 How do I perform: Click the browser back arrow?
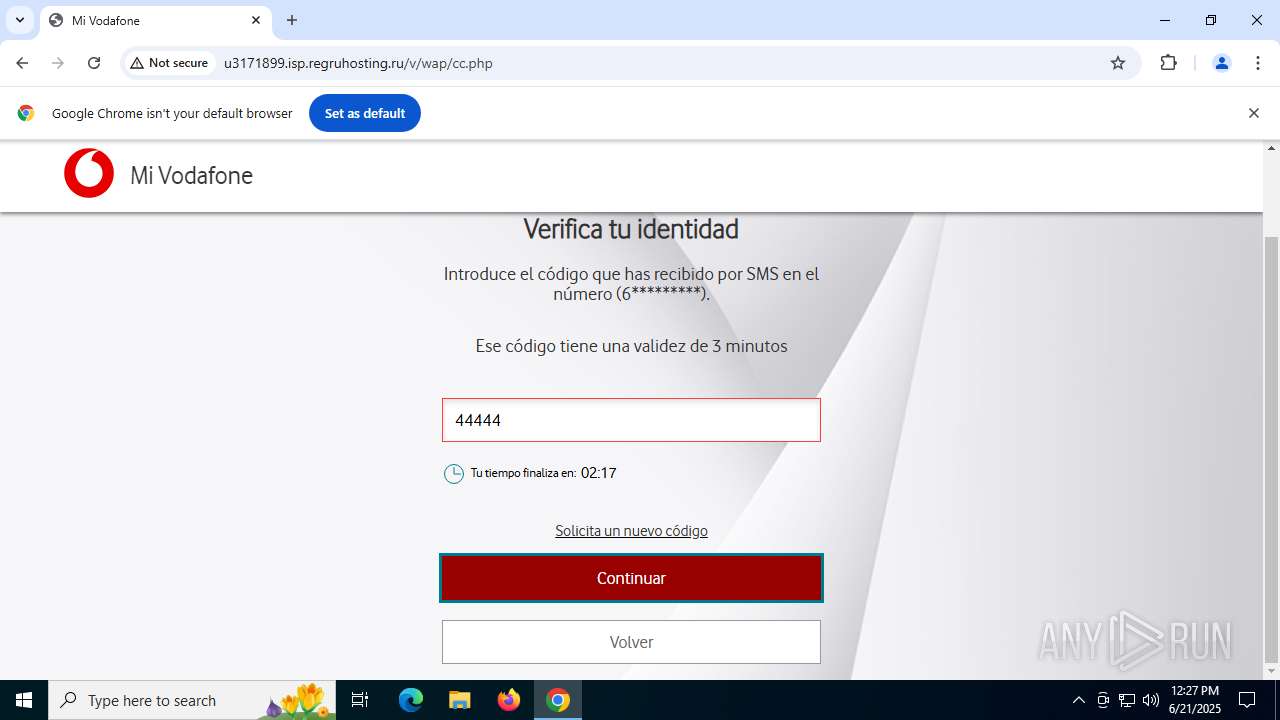pos(22,63)
